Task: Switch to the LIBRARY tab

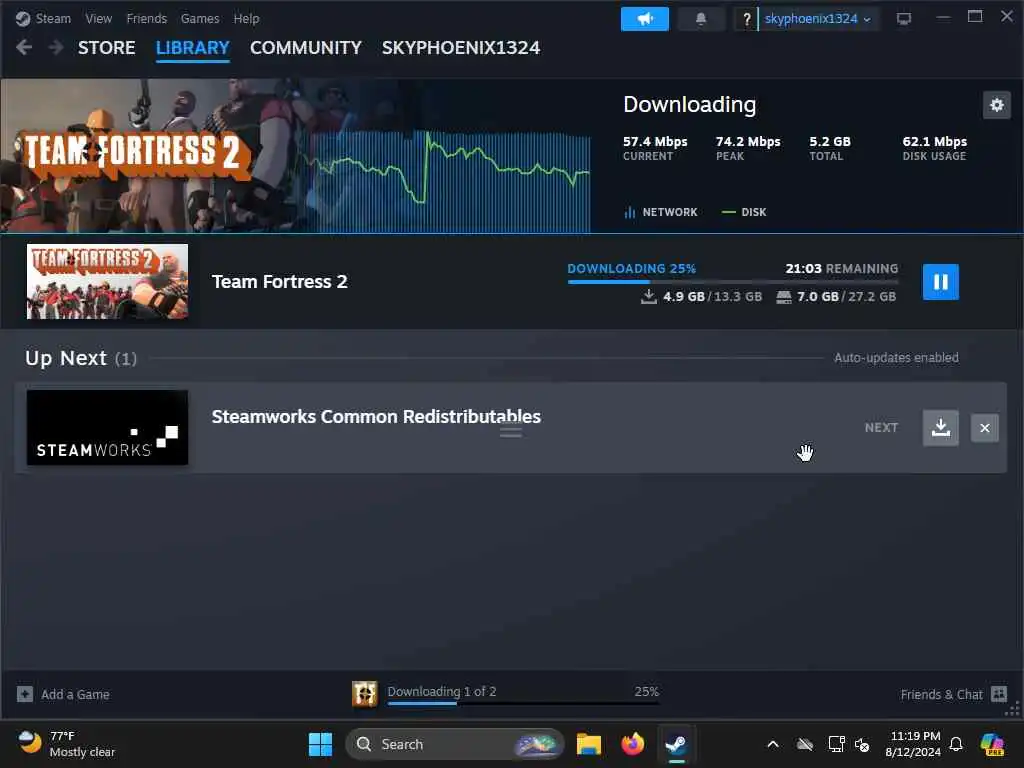Action: (193, 48)
